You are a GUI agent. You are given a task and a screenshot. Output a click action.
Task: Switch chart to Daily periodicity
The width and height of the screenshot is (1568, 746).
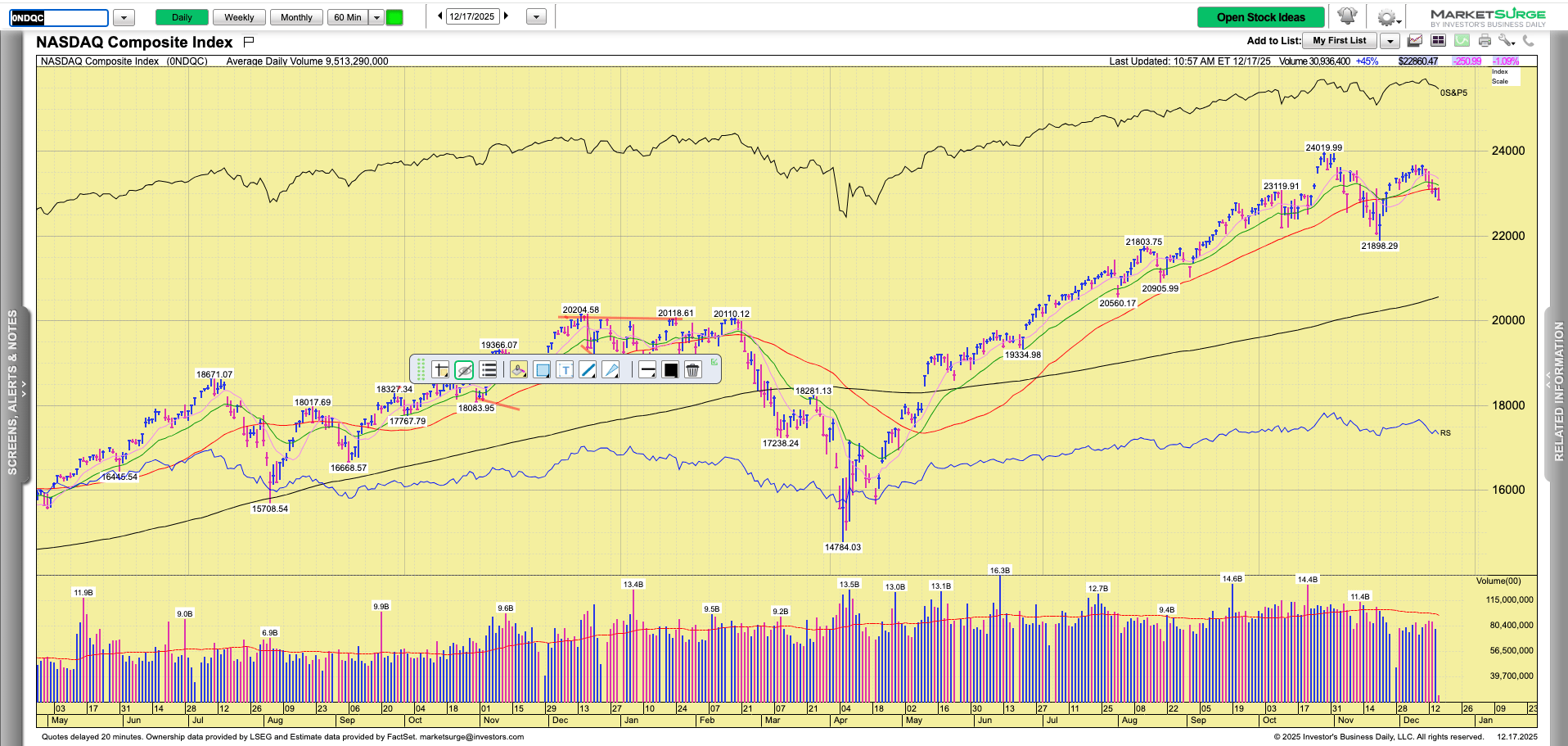[182, 17]
